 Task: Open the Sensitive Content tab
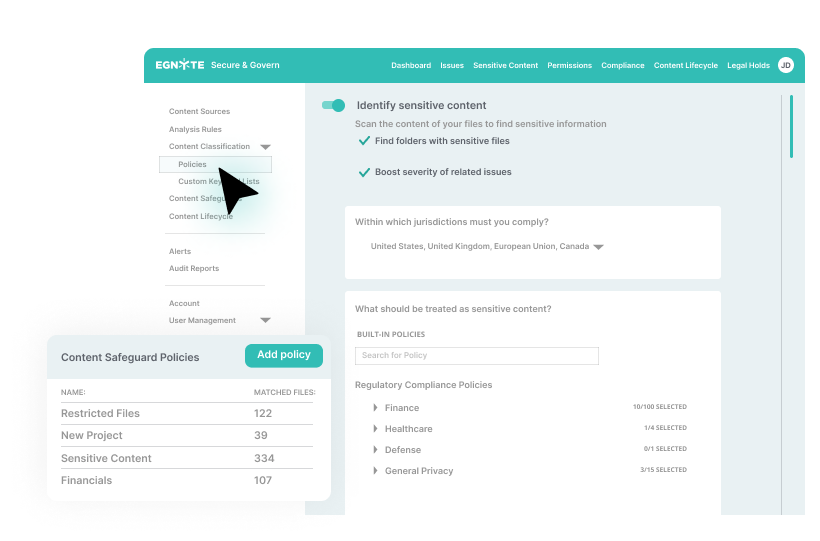click(x=505, y=66)
